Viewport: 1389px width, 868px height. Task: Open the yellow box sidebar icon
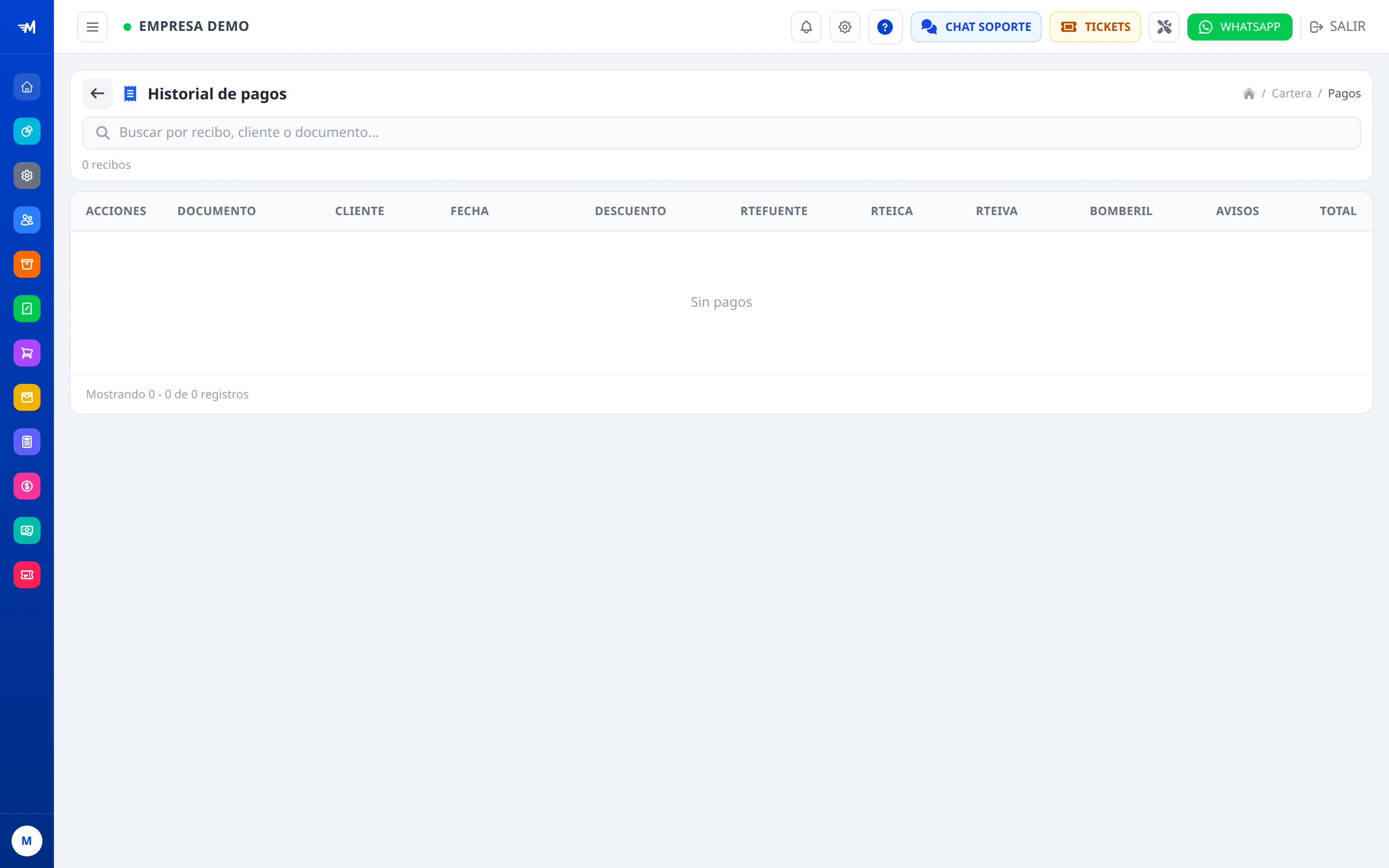pos(27,397)
